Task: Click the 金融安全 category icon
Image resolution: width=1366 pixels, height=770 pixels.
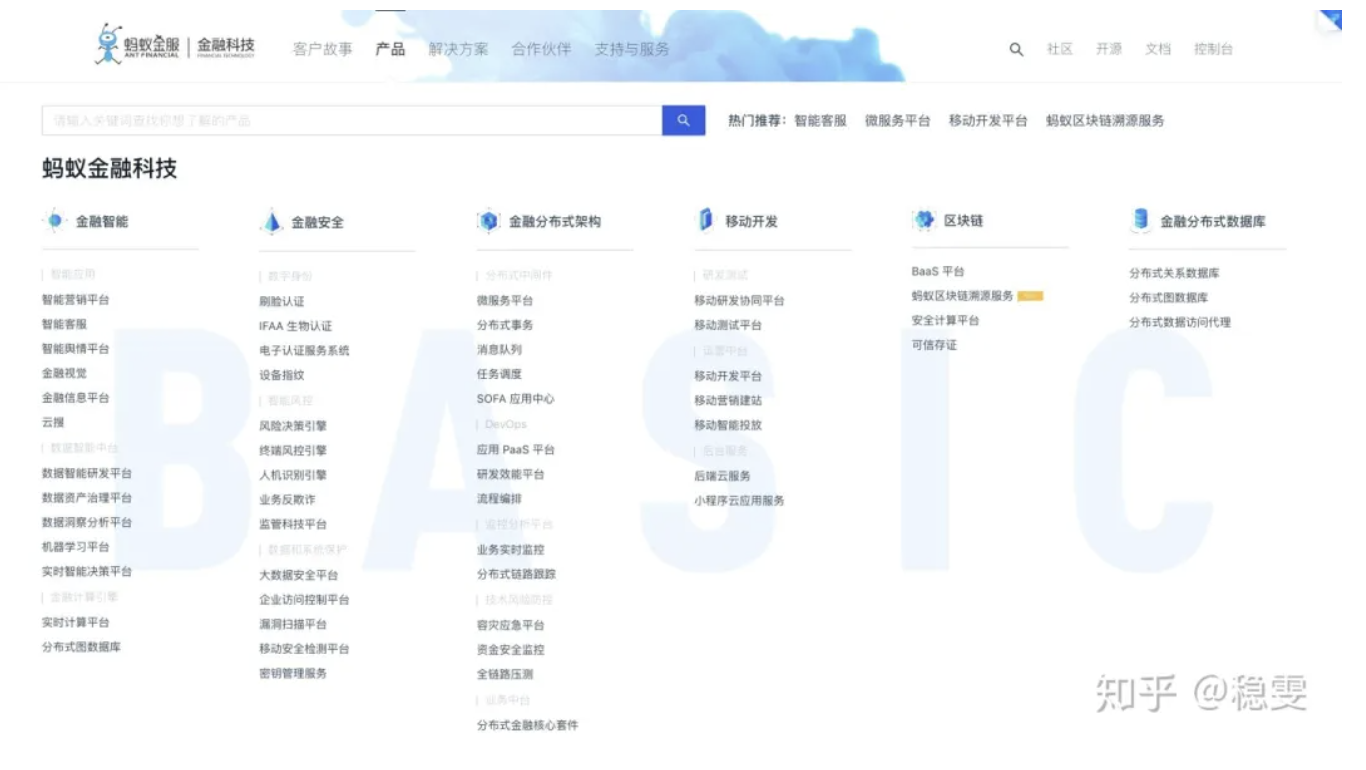Action: pos(271,222)
